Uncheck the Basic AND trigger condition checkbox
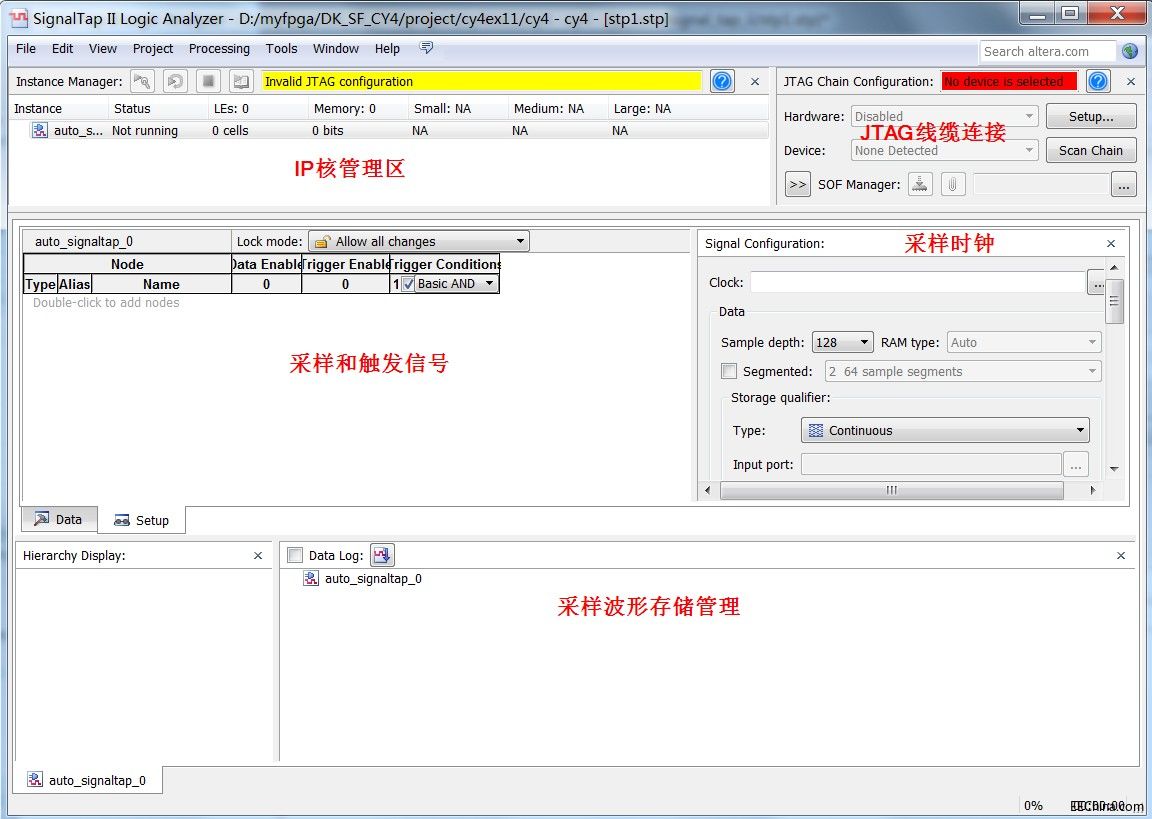The width and height of the screenshot is (1152, 819). click(408, 284)
